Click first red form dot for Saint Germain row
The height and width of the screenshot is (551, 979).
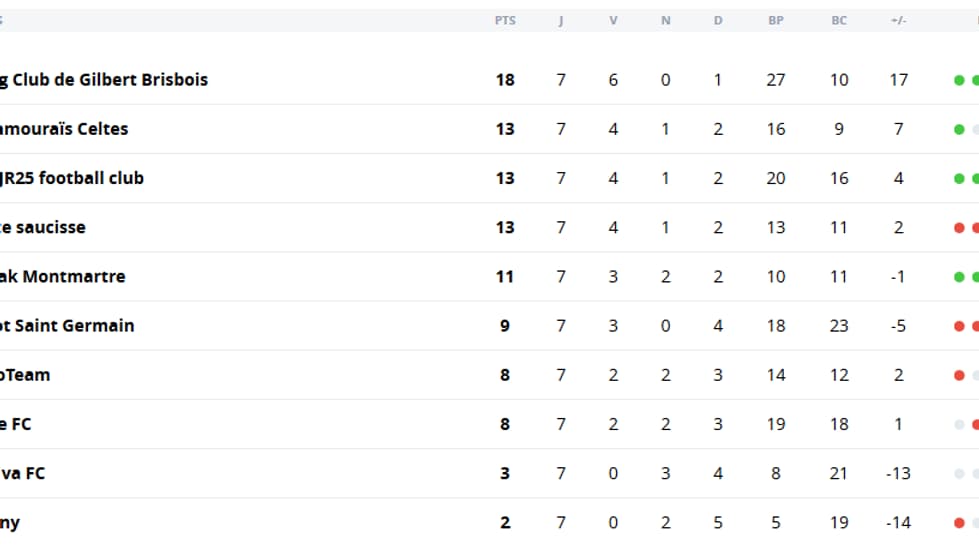959,326
